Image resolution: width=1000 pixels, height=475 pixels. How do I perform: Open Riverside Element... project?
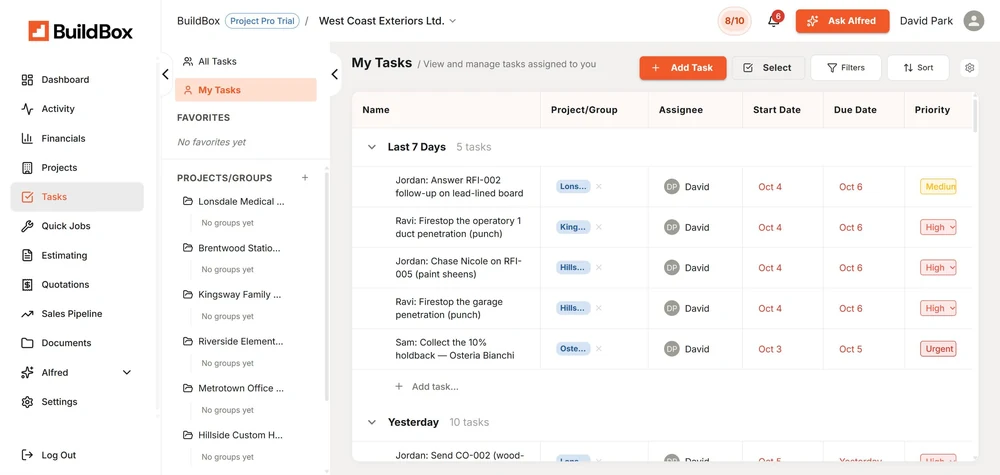[240, 341]
